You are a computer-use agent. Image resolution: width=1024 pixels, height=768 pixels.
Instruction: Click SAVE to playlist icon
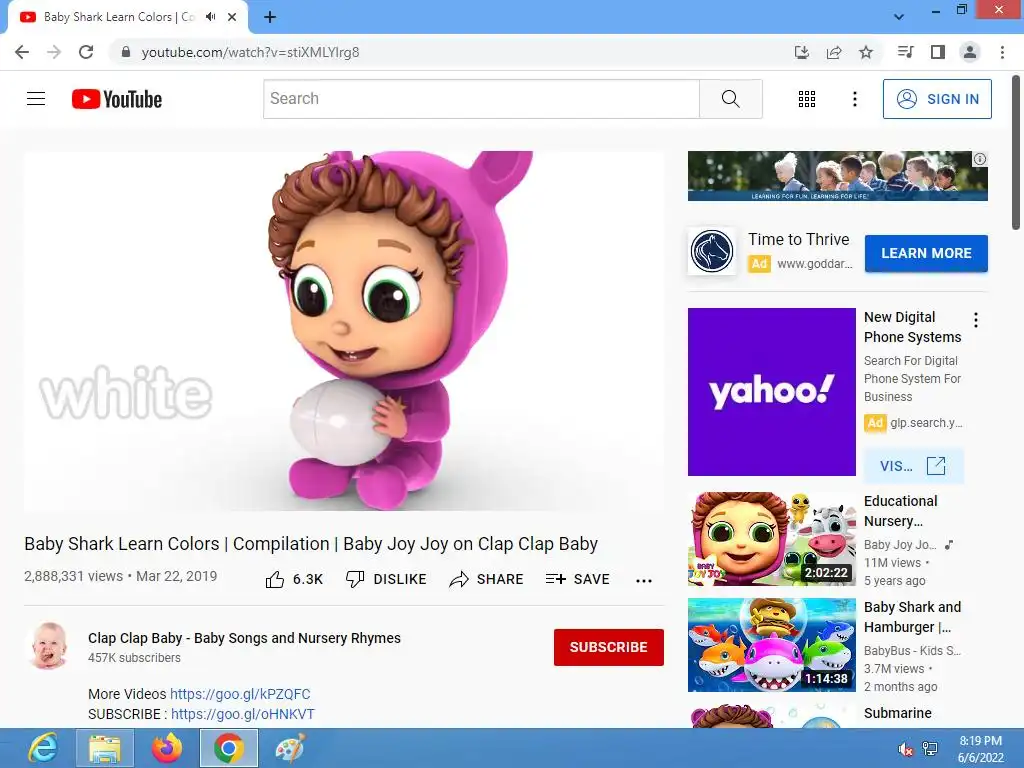pyautogui.click(x=578, y=579)
